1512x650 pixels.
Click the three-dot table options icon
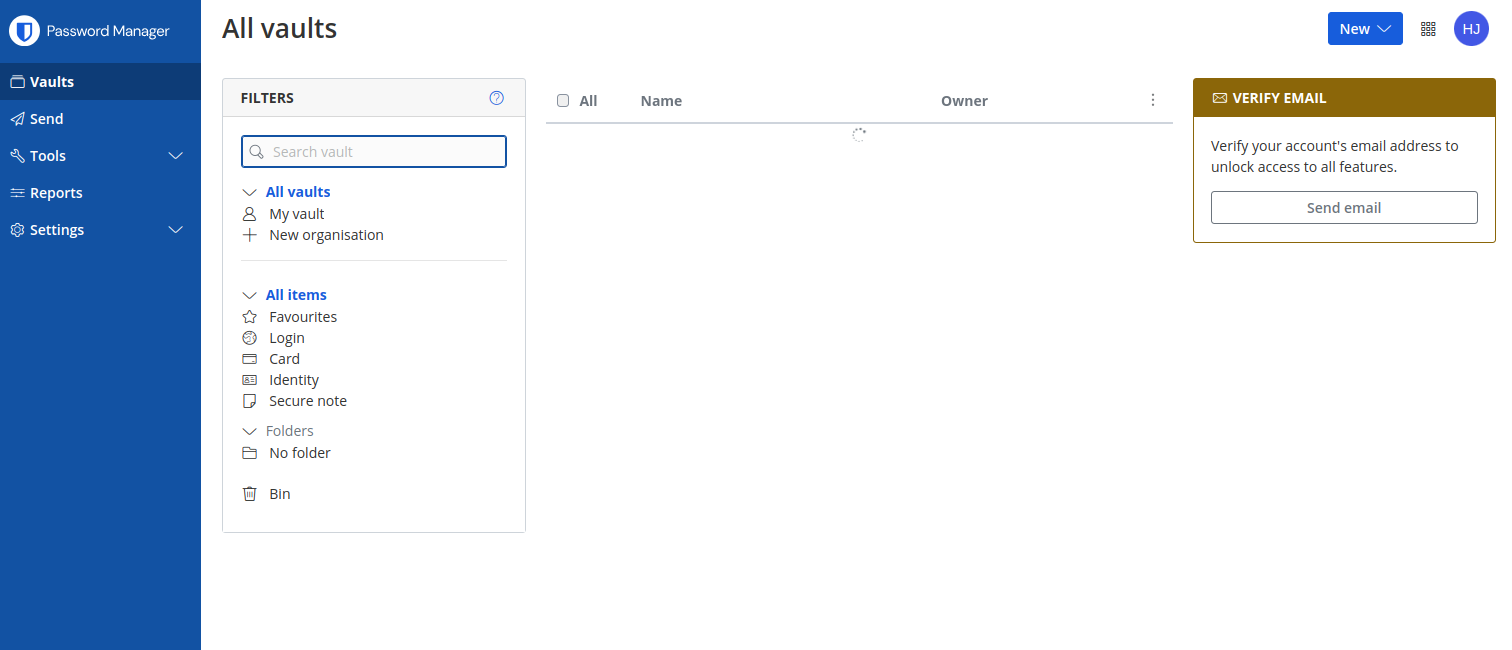[x=1152, y=100]
